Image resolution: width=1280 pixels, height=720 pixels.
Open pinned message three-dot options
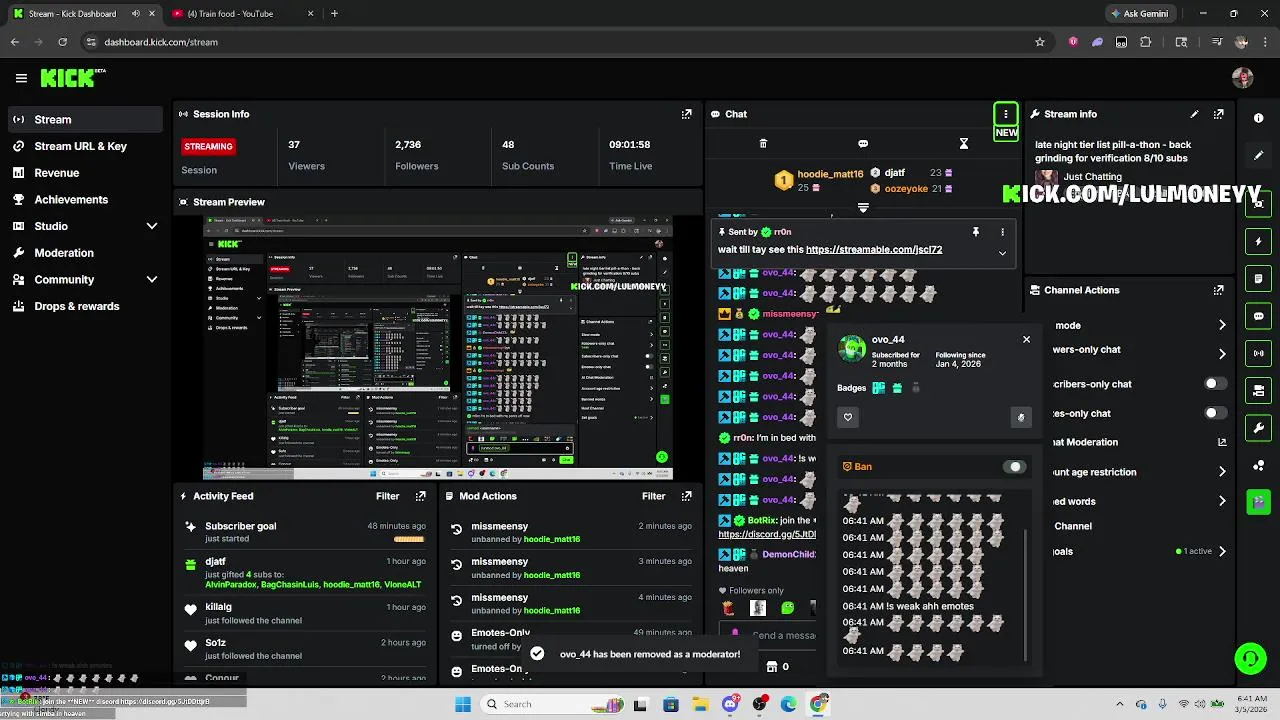[1002, 232]
